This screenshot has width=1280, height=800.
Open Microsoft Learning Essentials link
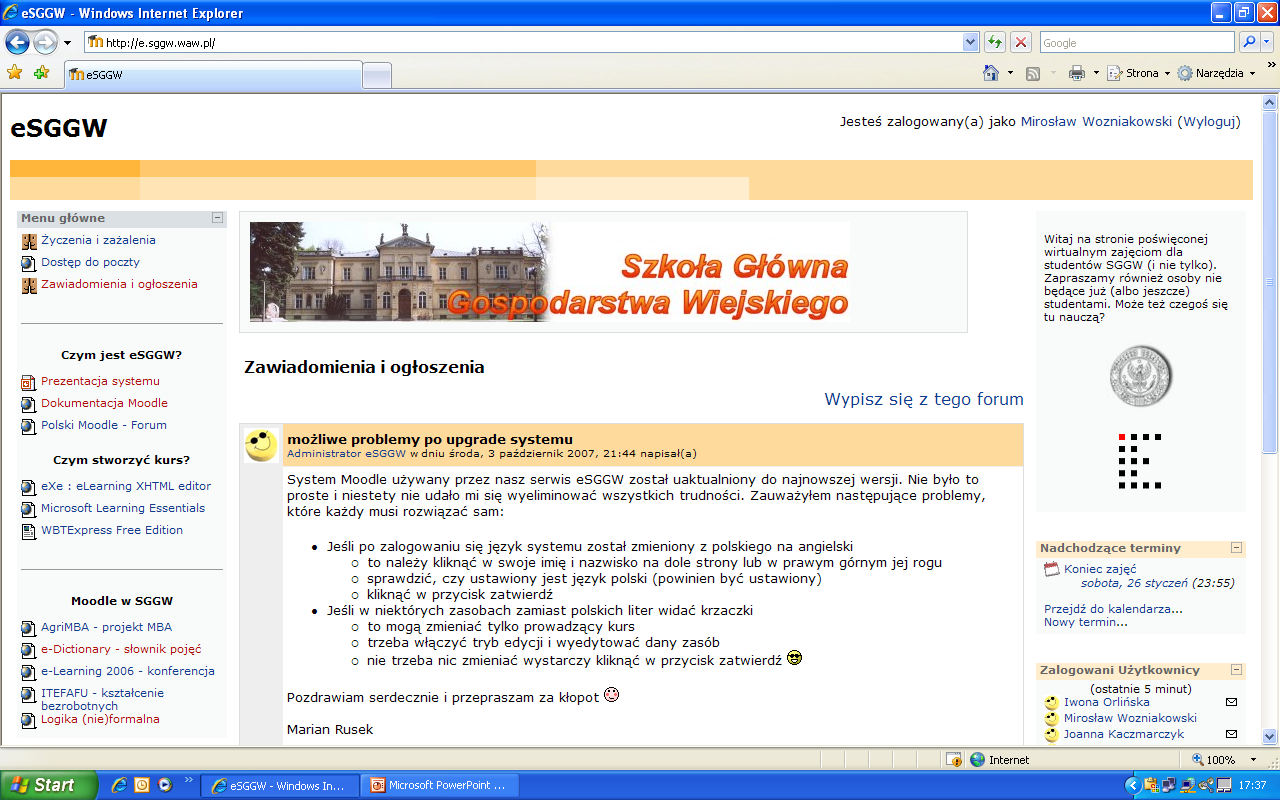[123, 508]
